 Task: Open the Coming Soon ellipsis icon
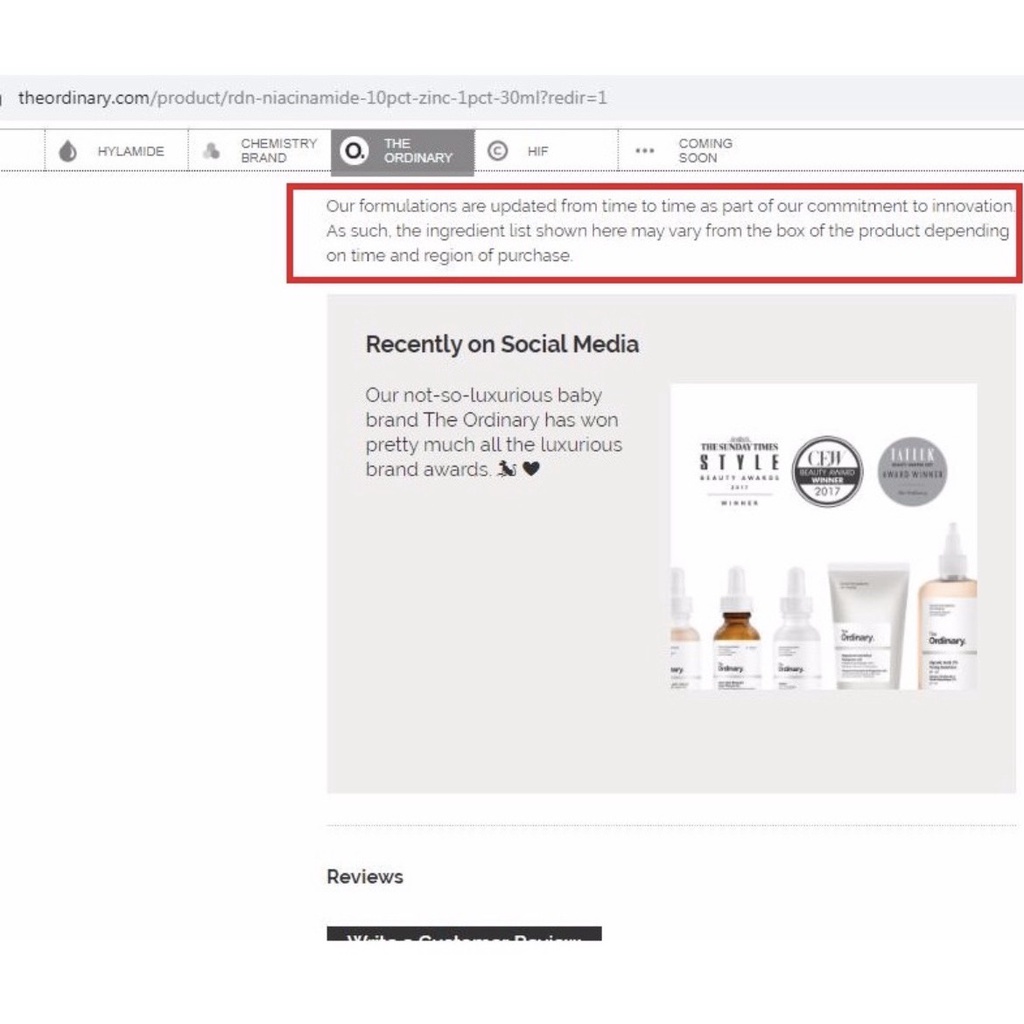[x=644, y=151]
